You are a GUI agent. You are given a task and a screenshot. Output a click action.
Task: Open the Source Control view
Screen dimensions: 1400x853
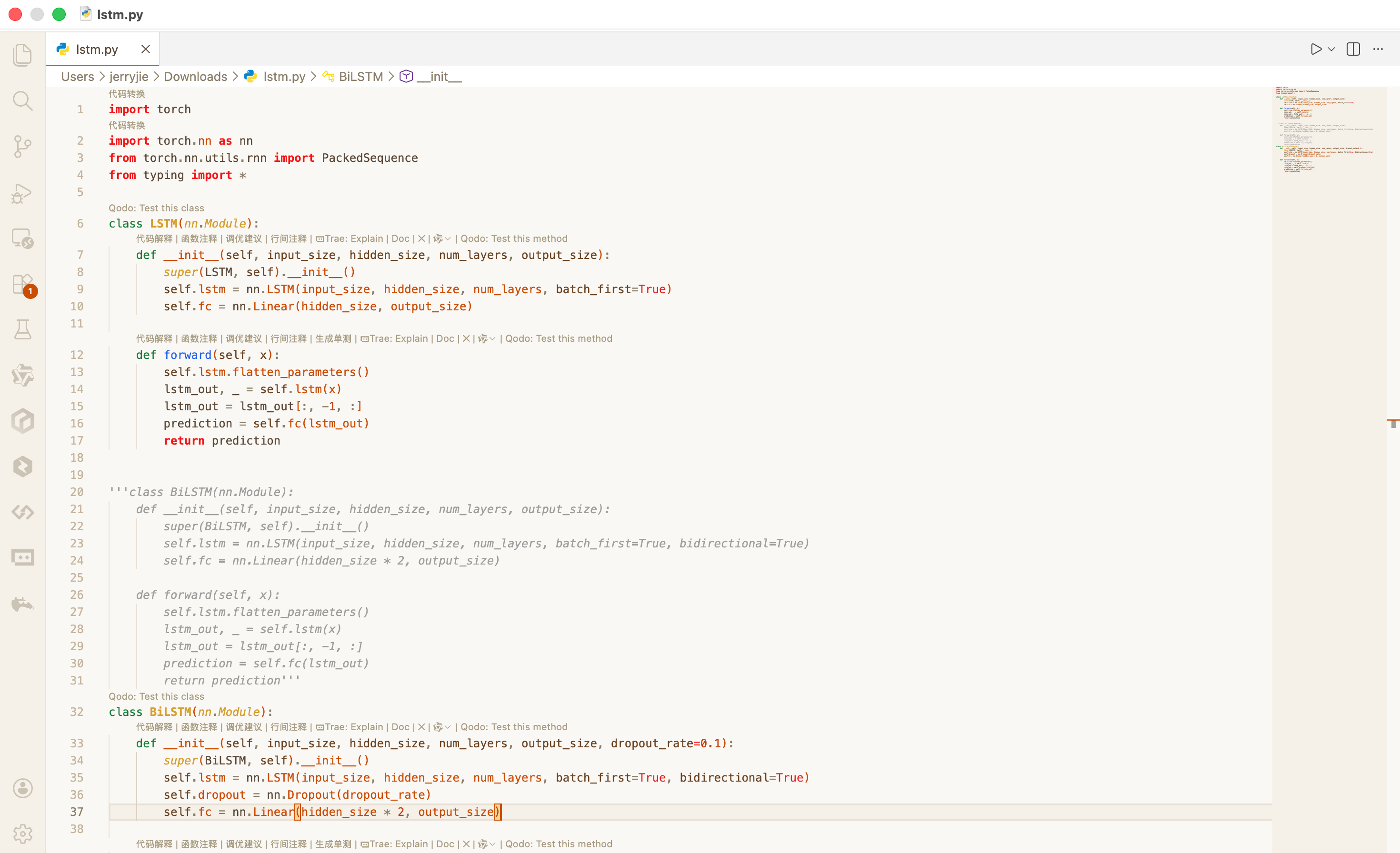pos(23,146)
